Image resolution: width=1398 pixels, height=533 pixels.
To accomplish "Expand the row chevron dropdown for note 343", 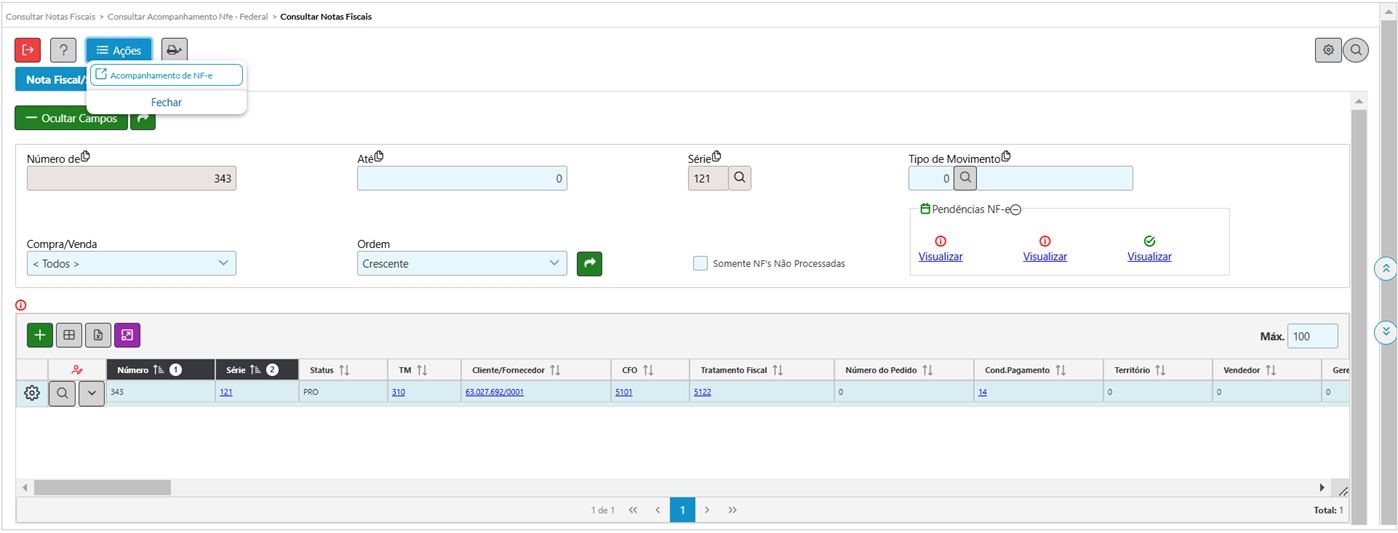I will 91,393.
